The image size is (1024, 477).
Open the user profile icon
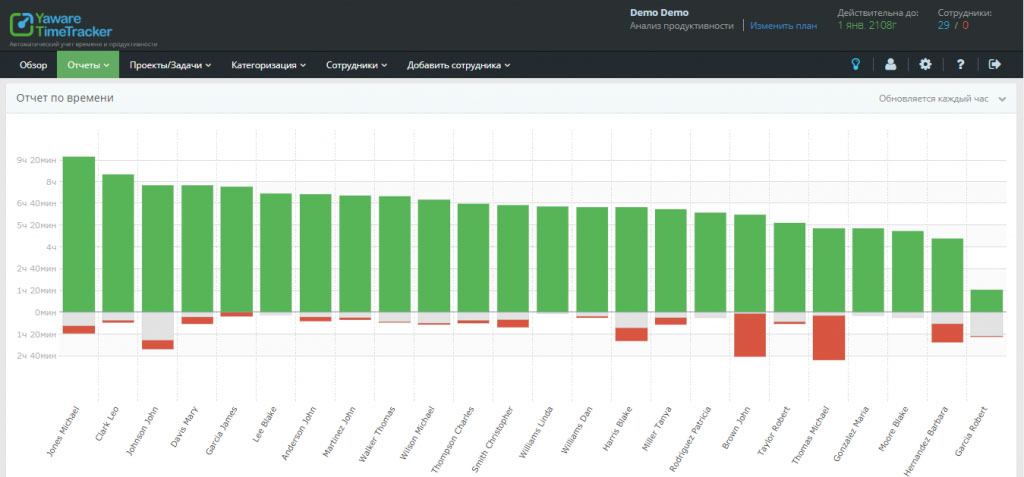890,65
